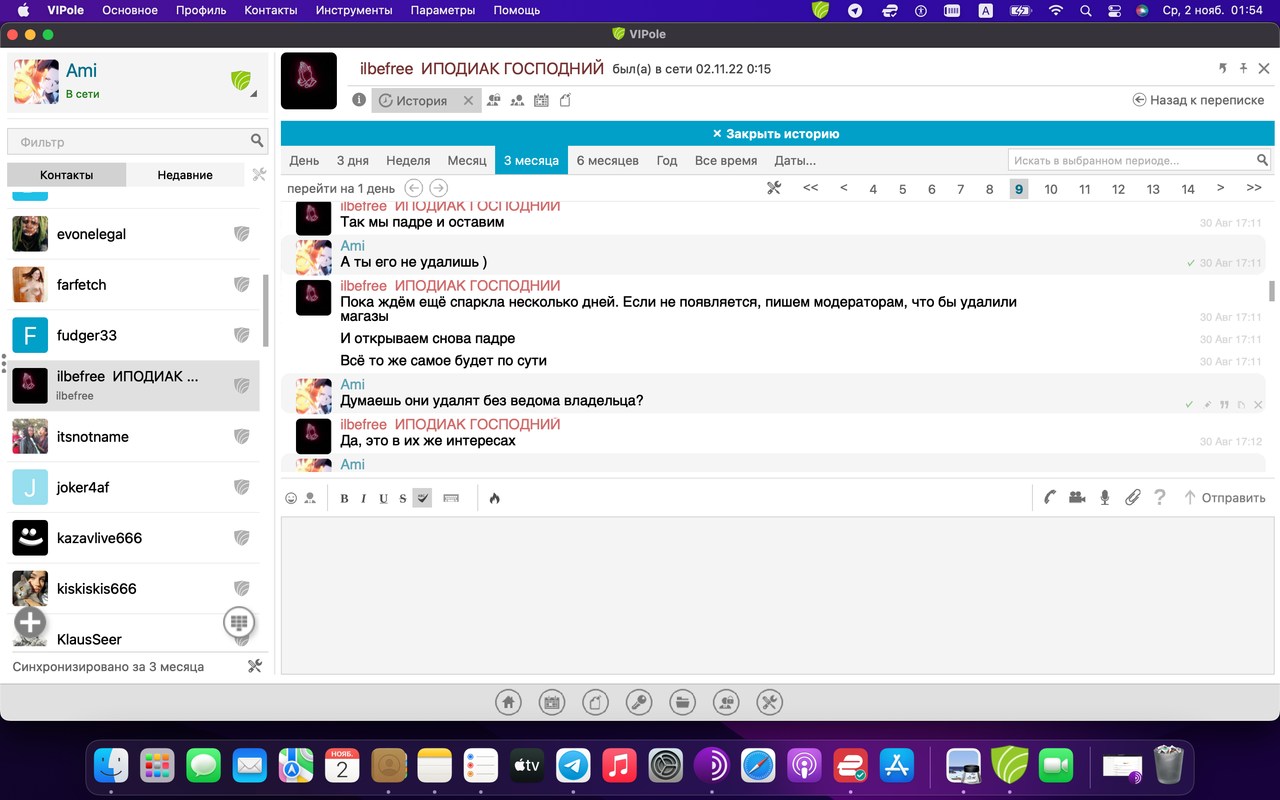Select the Неделя period tab

point(408,160)
